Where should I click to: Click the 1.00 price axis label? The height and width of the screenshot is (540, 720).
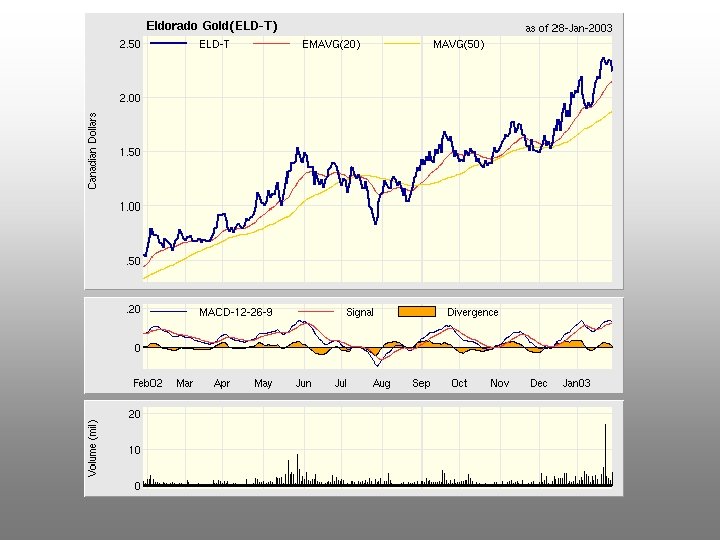(130, 207)
